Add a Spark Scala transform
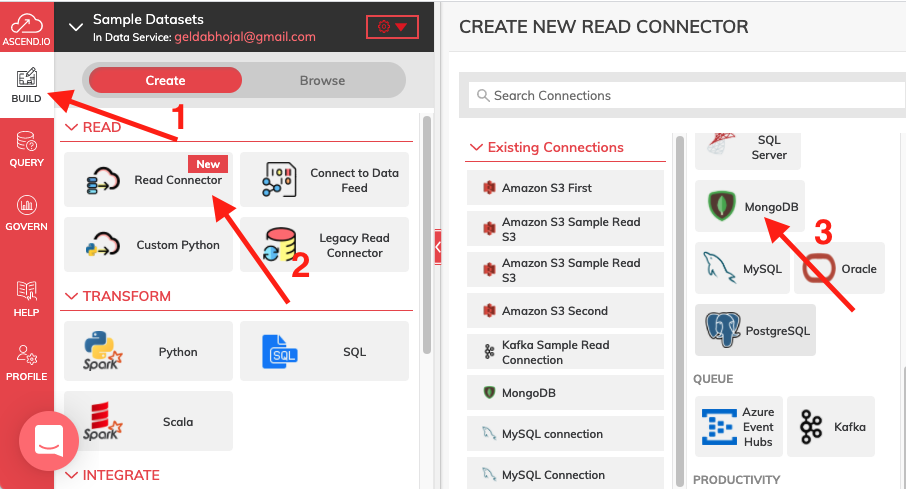Viewport: 906px width, 489px height. click(x=148, y=421)
